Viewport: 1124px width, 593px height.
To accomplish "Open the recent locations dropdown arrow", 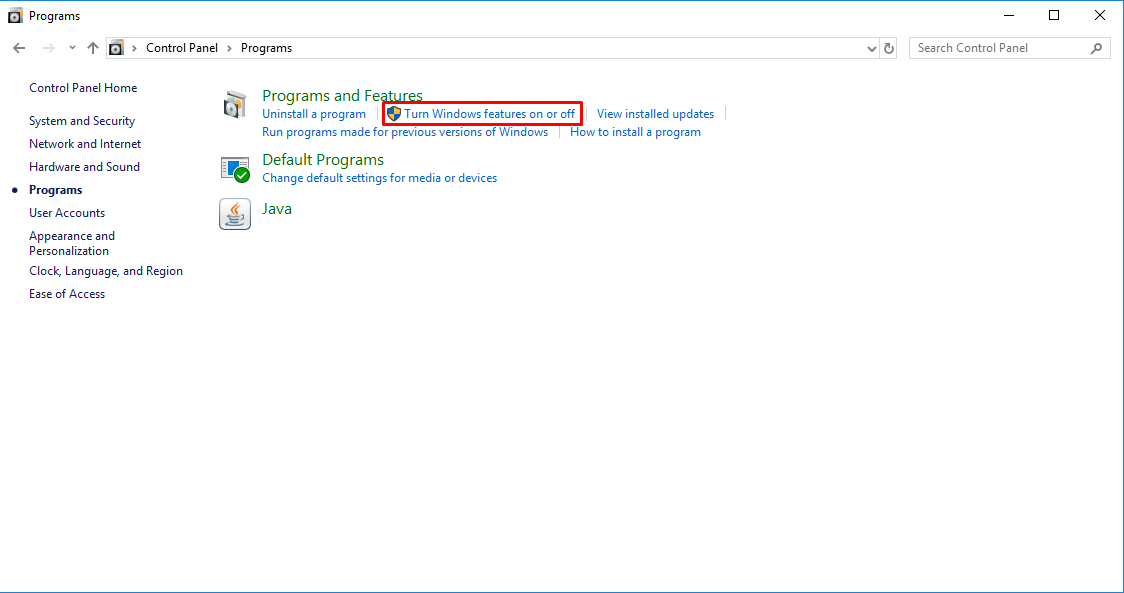I will click(72, 48).
